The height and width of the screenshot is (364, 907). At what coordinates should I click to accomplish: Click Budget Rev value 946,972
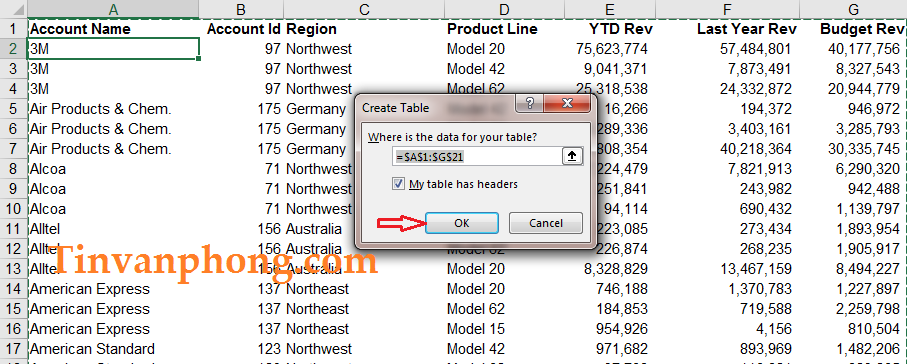click(x=873, y=109)
